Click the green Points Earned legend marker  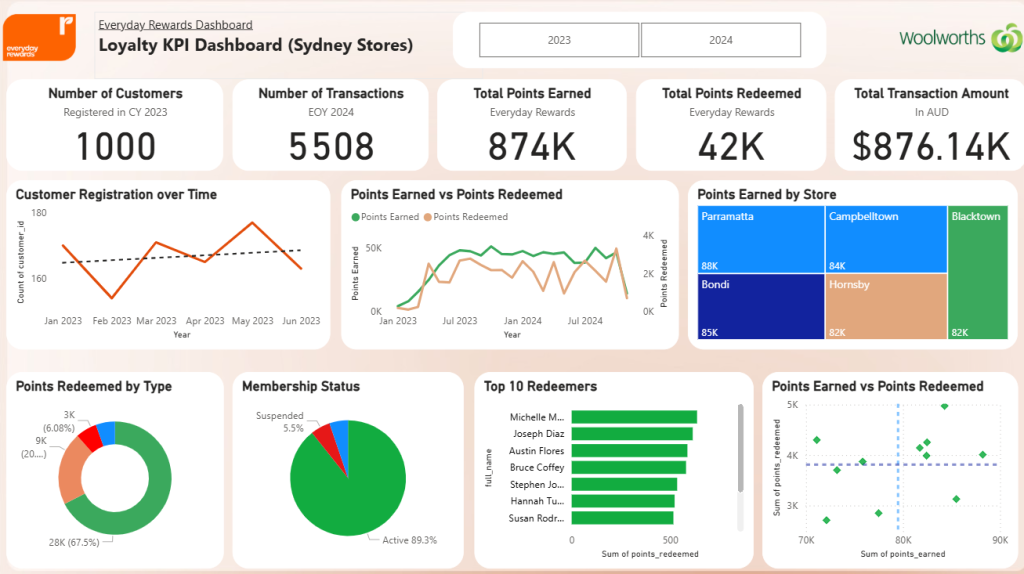pyautogui.click(x=355, y=217)
